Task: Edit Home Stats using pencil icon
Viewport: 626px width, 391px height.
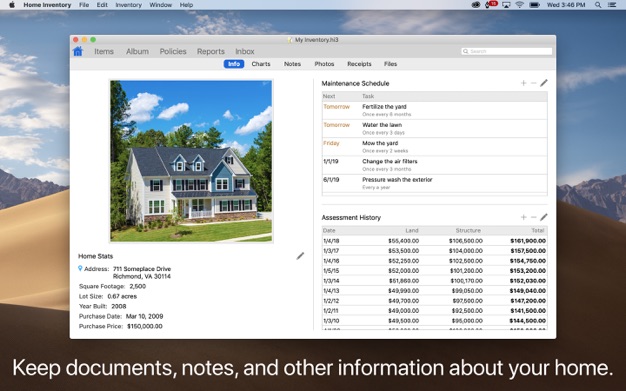Action: click(300, 256)
